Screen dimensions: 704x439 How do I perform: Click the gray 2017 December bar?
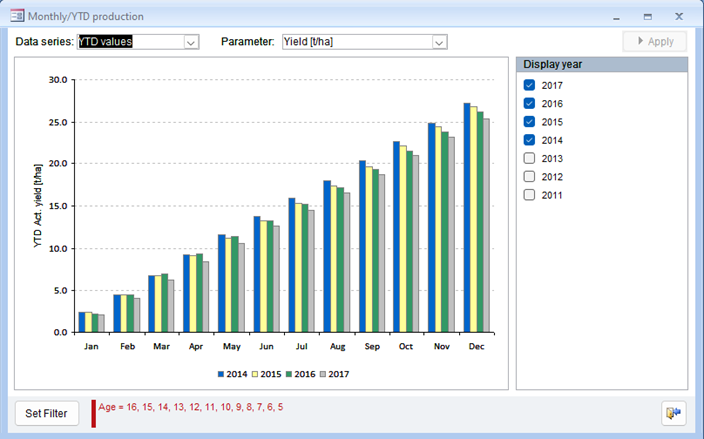pos(486,226)
